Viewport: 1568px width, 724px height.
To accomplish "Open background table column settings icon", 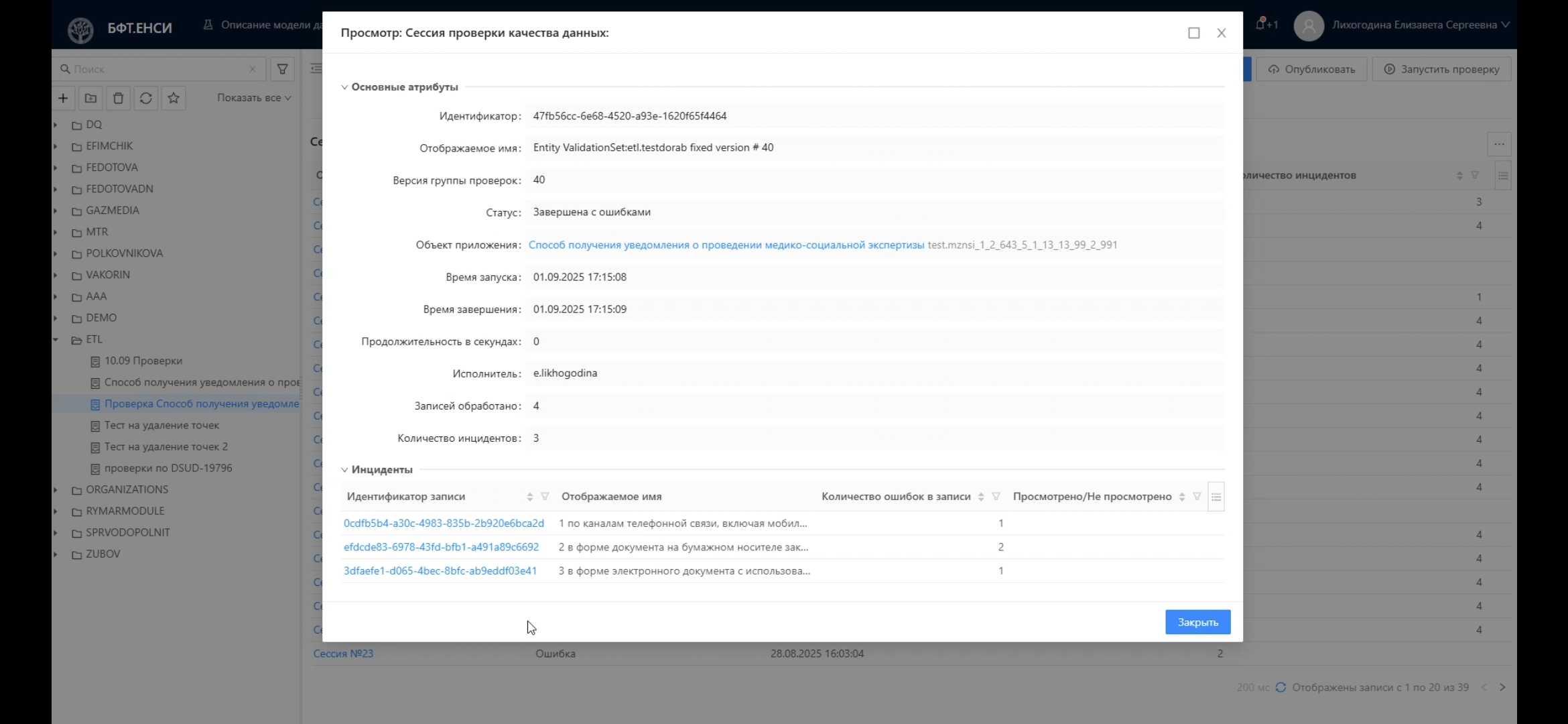I will coord(1503,176).
